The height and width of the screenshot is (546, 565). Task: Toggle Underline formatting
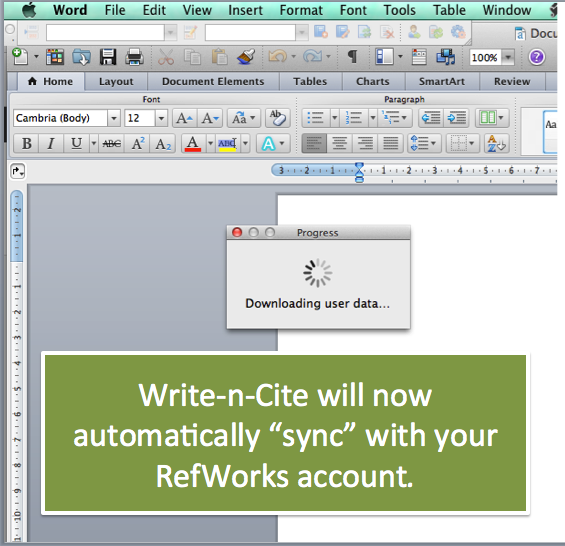76,144
